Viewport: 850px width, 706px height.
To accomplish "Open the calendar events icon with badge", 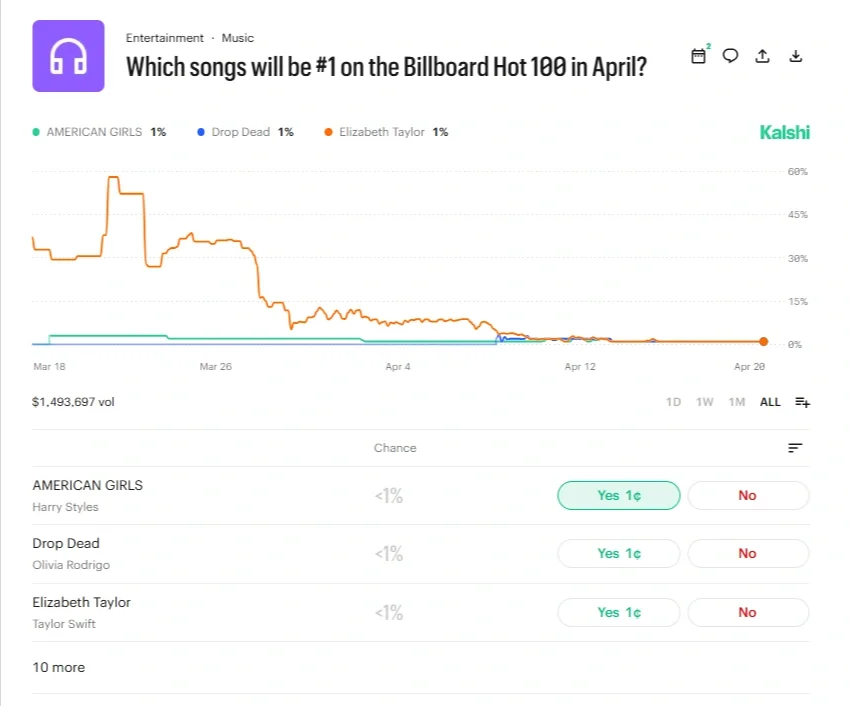I will pyautogui.click(x=698, y=56).
